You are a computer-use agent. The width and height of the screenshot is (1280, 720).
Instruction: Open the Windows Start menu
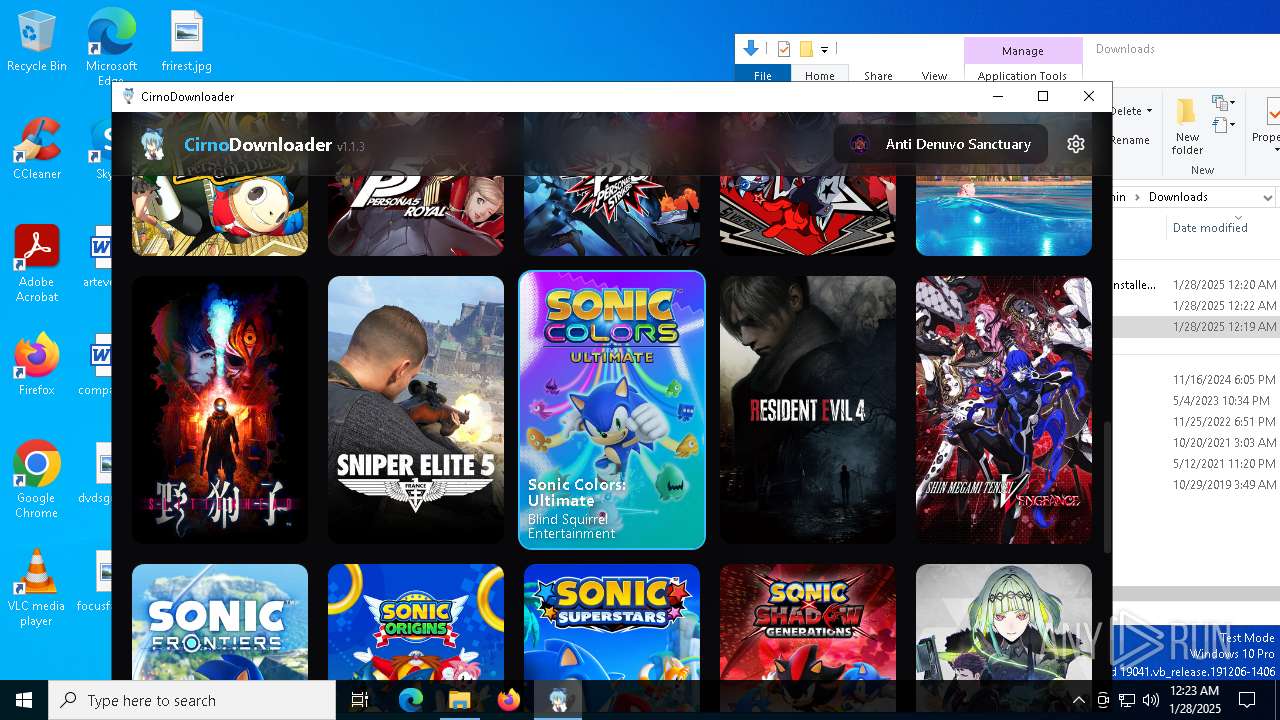pos(24,700)
